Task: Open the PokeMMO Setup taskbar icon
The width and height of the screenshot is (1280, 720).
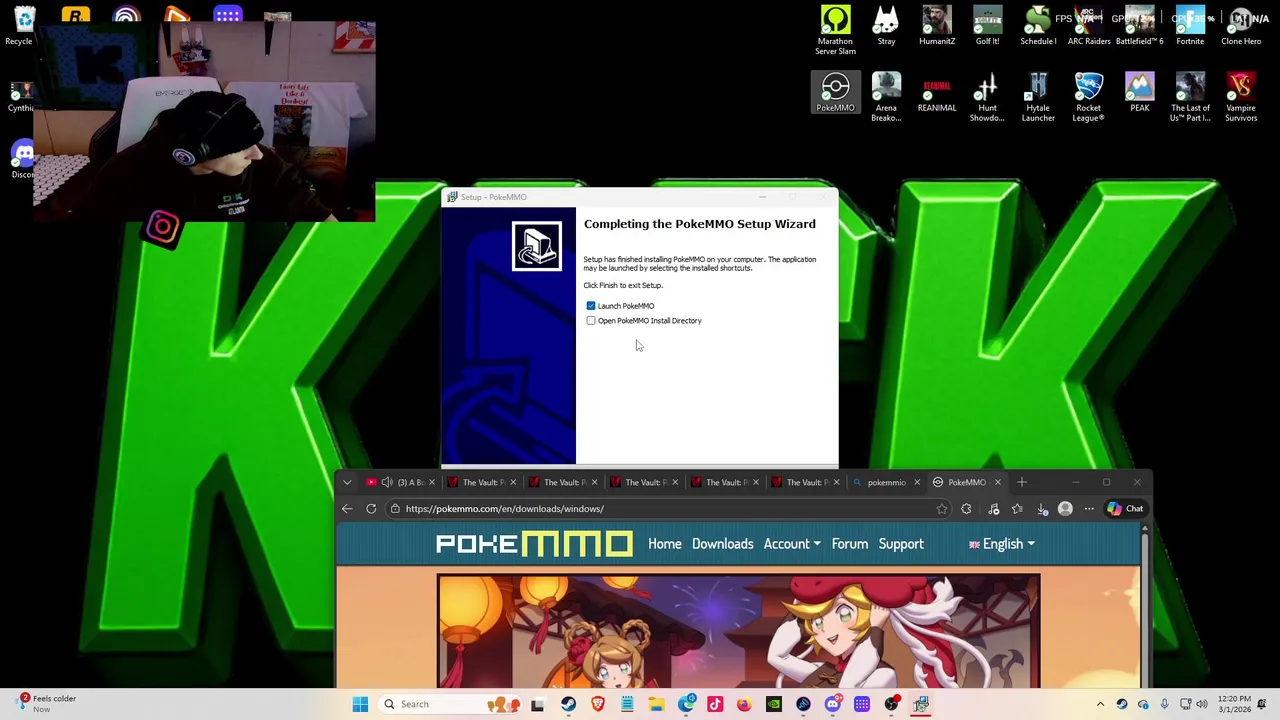Action: [x=921, y=704]
